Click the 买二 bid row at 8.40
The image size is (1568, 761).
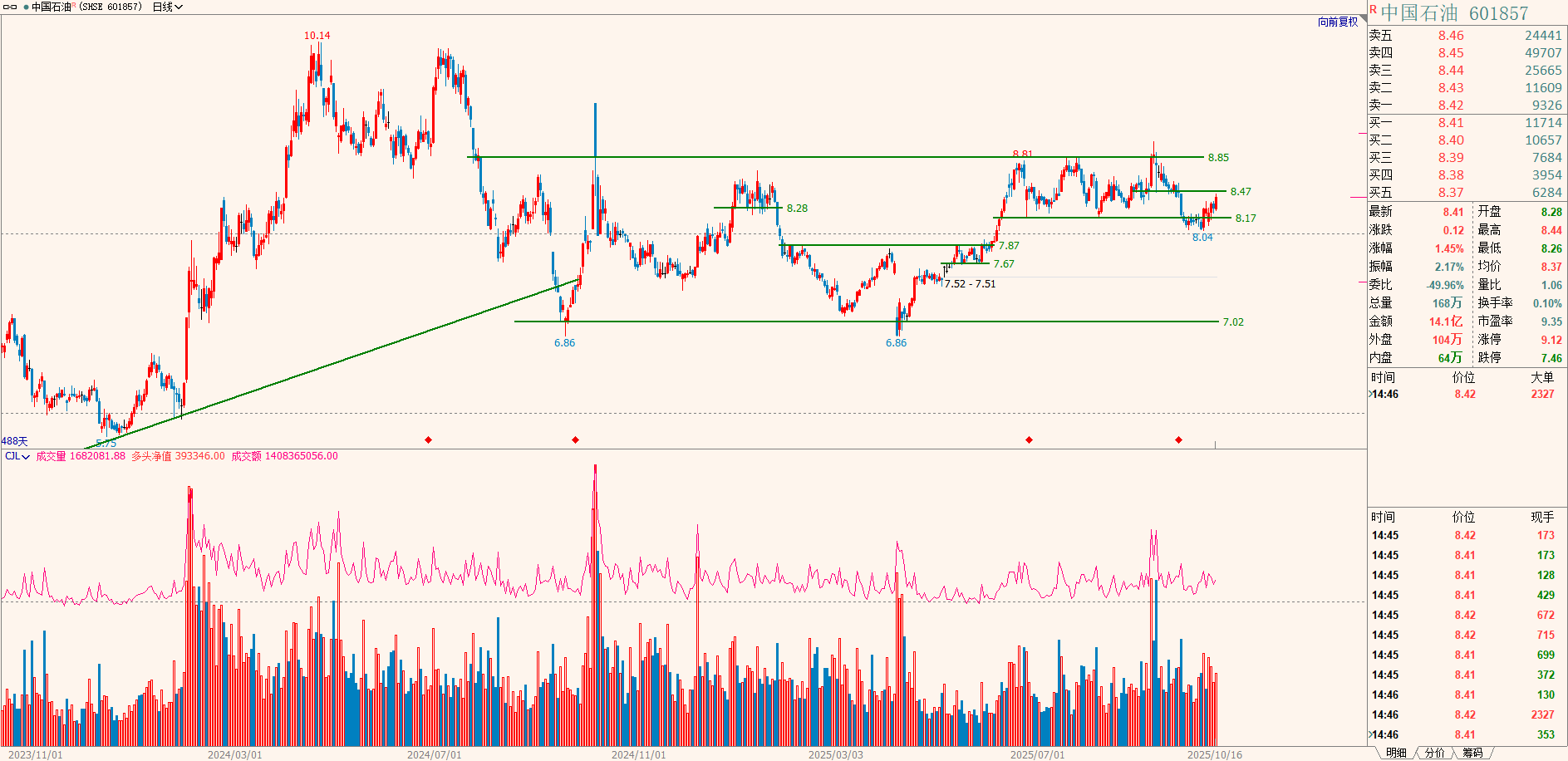tap(1466, 140)
